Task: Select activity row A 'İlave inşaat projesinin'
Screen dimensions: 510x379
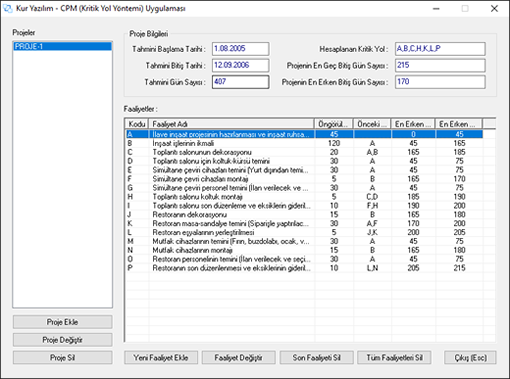Action: point(304,134)
